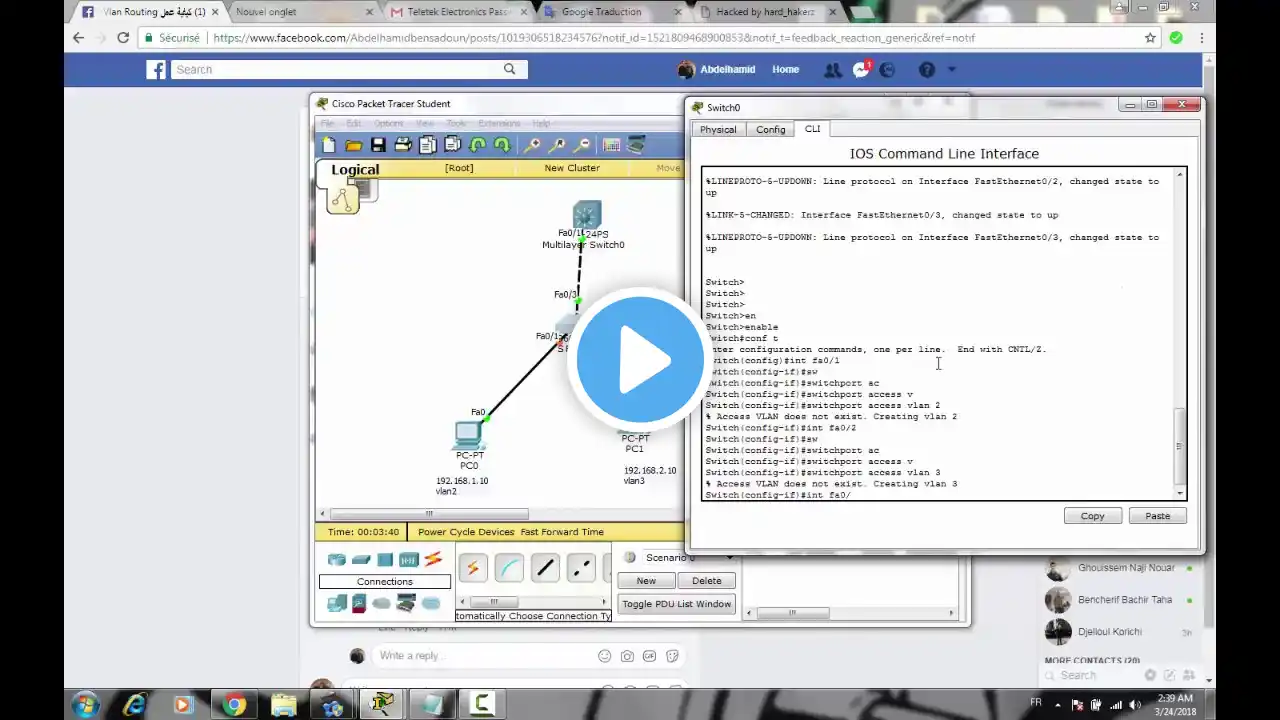Image resolution: width=1280 pixels, height=720 pixels.
Task: Zoom in on the workspace
Action: (x=532, y=145)
